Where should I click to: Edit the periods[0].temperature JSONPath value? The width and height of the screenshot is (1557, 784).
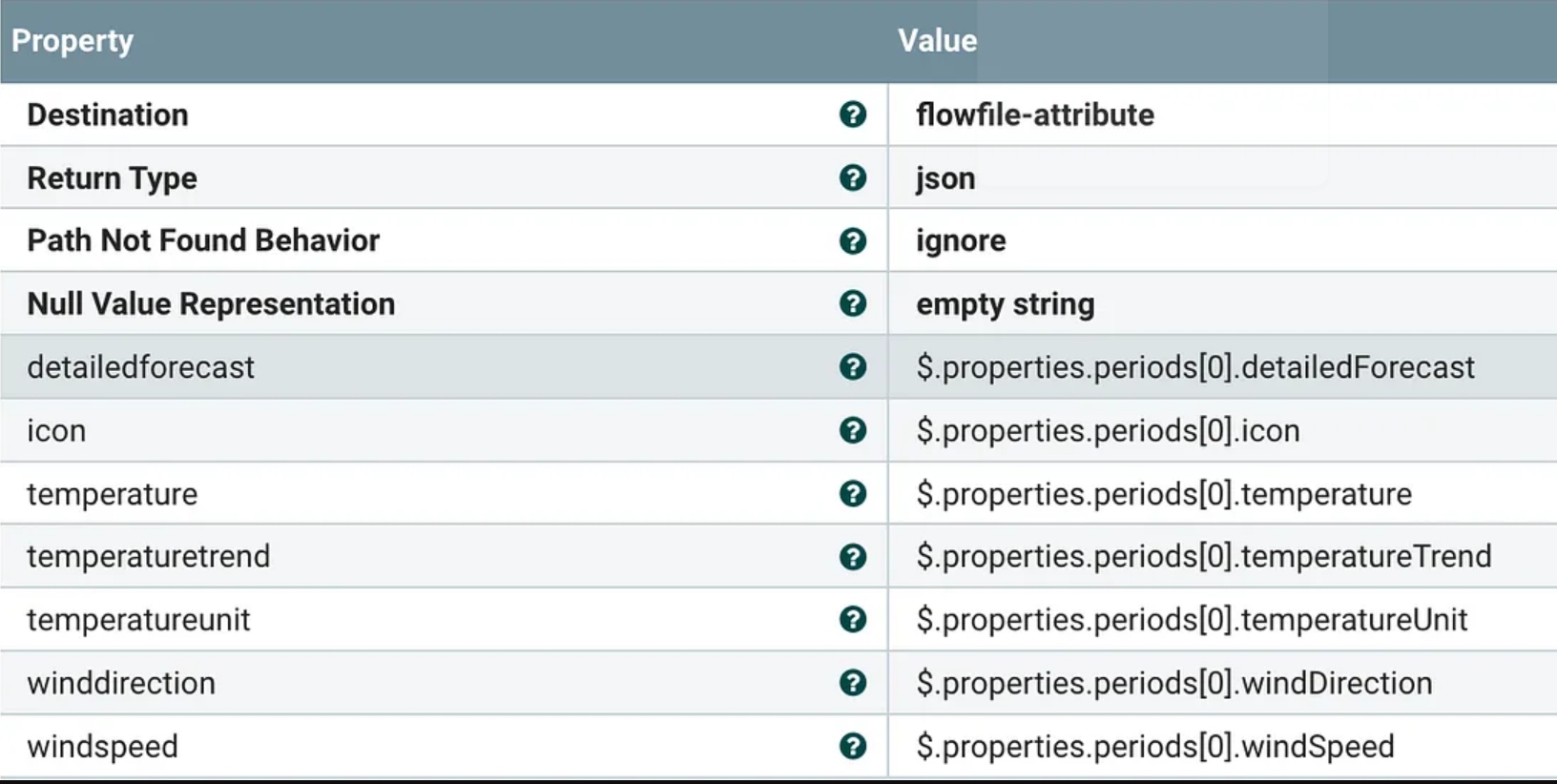pos(1164,494)
